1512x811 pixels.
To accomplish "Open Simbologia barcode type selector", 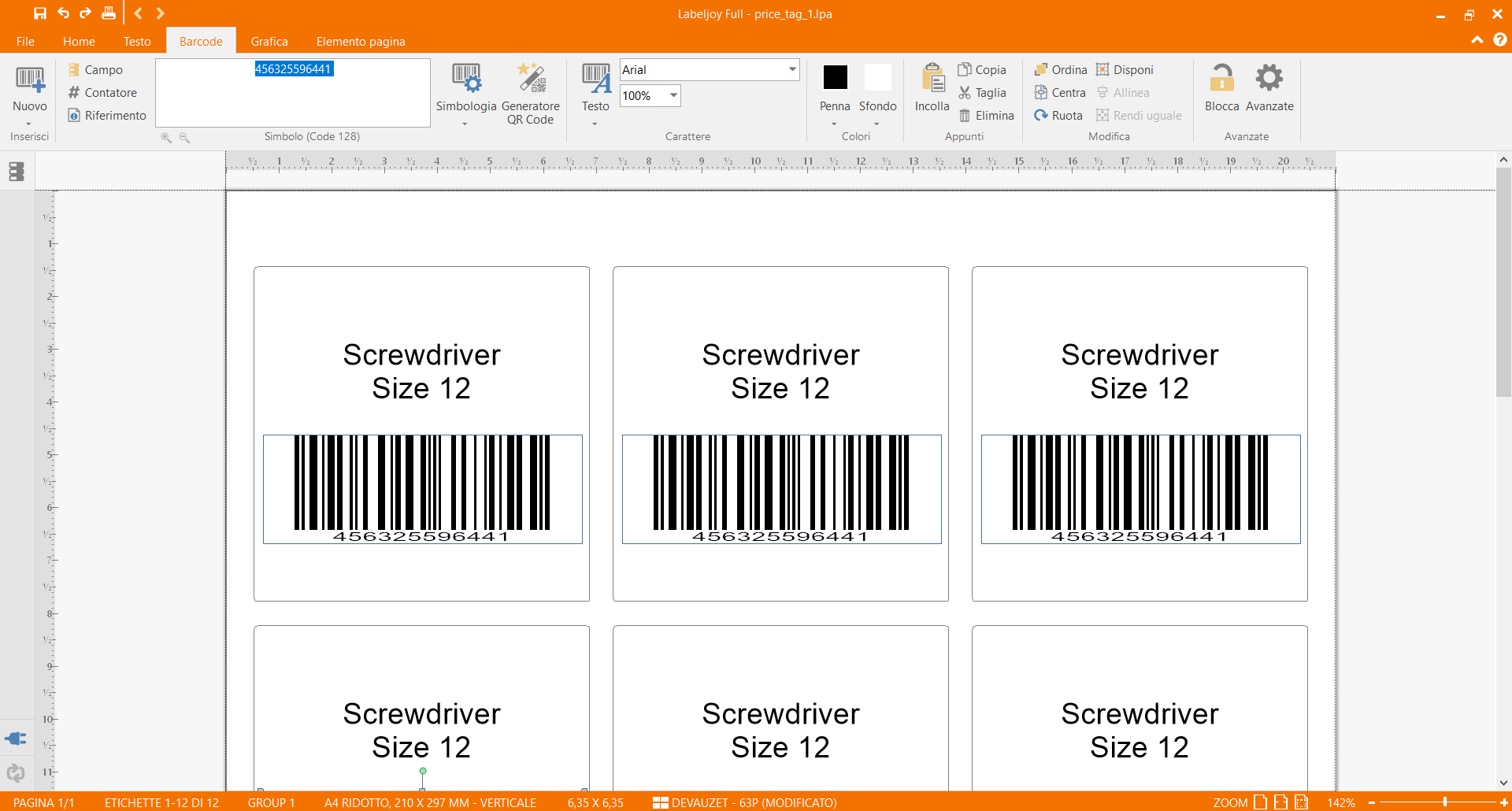I will (x=466, y=94).
